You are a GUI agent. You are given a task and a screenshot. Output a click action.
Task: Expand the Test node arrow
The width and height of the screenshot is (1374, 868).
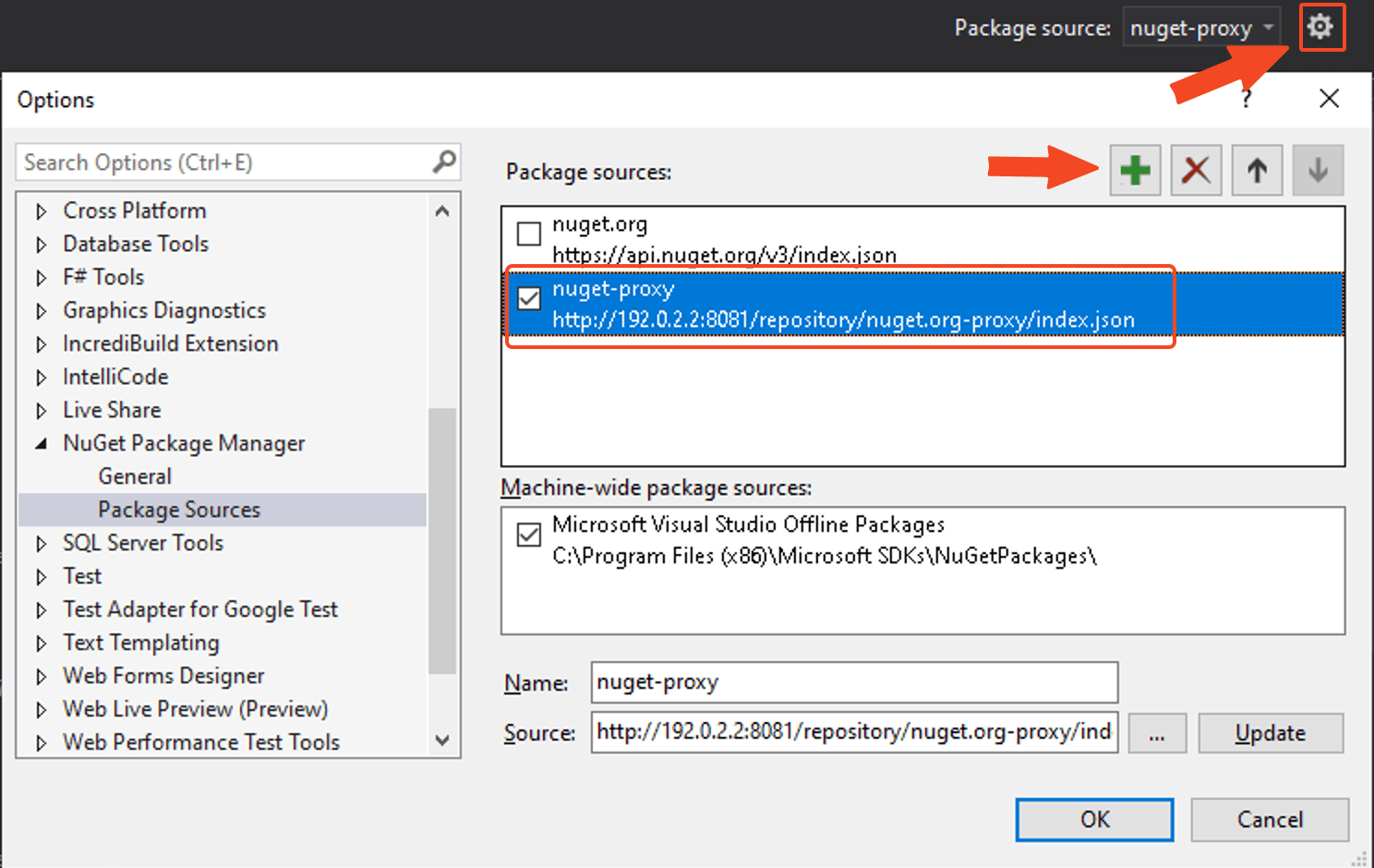click(x=41, y=577)
